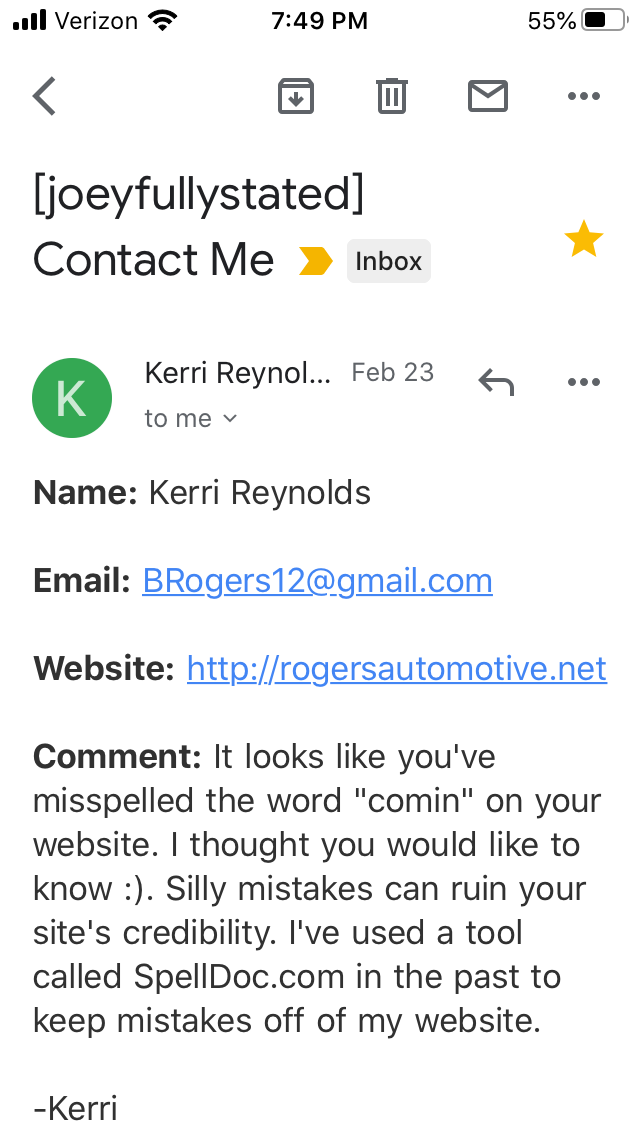This screenshot has height=1136, width=640.
Task: Delete email with trash icon
Action: pyautogui.click(x=391, y=96)
